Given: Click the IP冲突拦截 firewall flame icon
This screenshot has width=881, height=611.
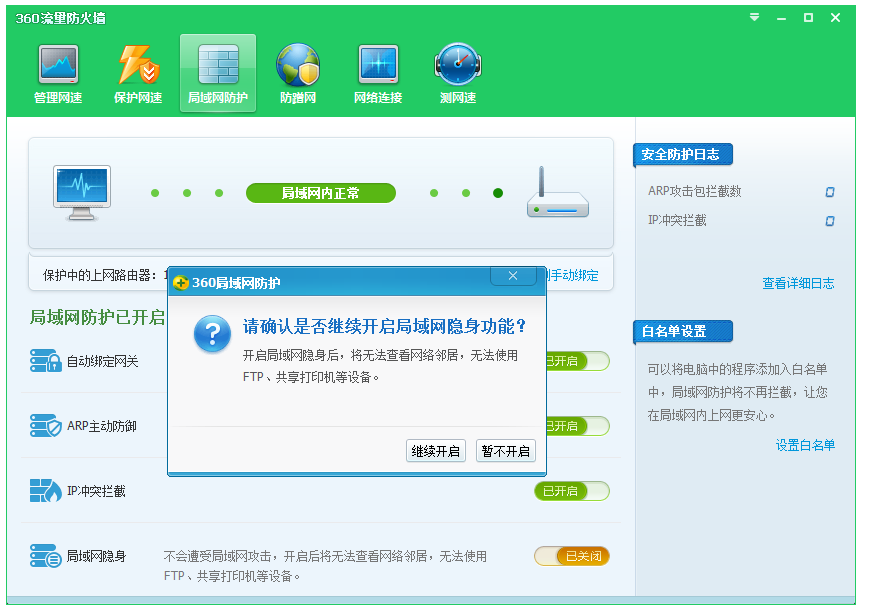Looking at the screenshot, I should [46, 491].
